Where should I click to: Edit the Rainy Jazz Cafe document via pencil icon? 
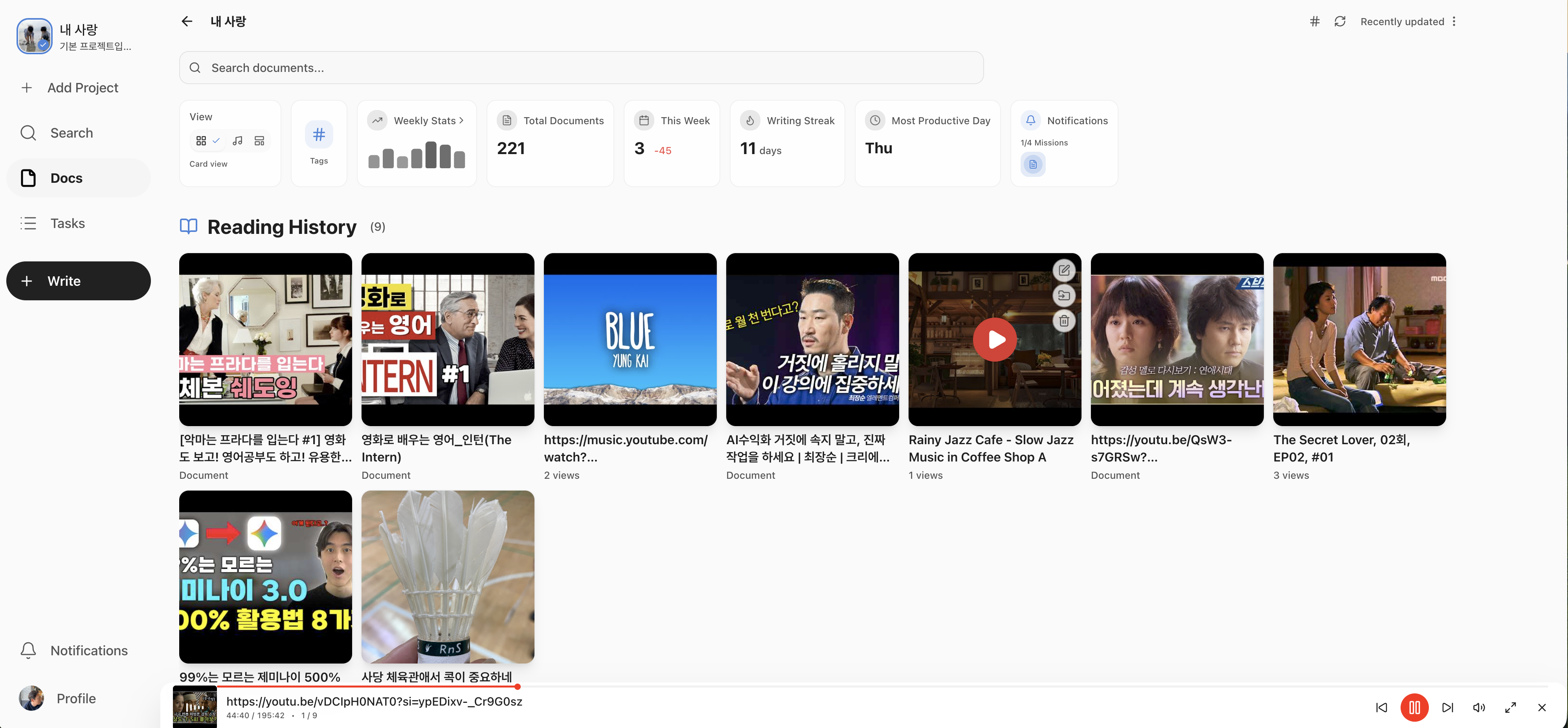1064,270
